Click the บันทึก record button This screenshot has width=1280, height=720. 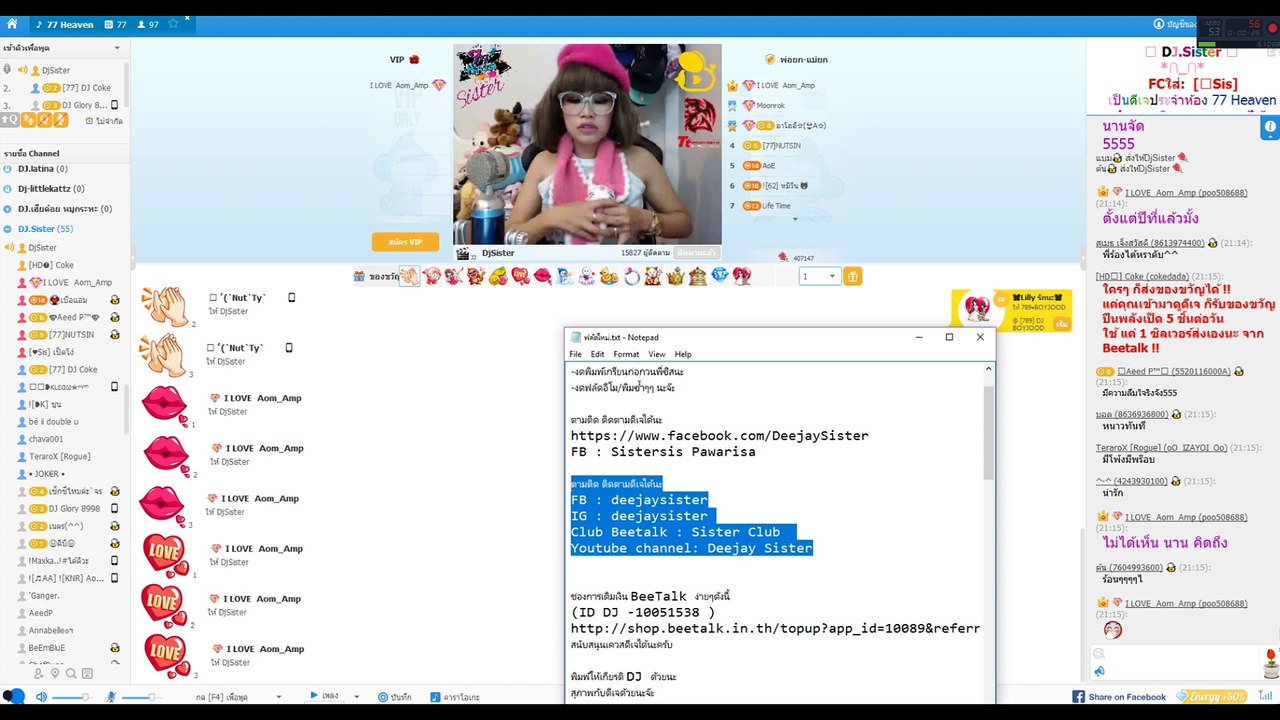395,697
